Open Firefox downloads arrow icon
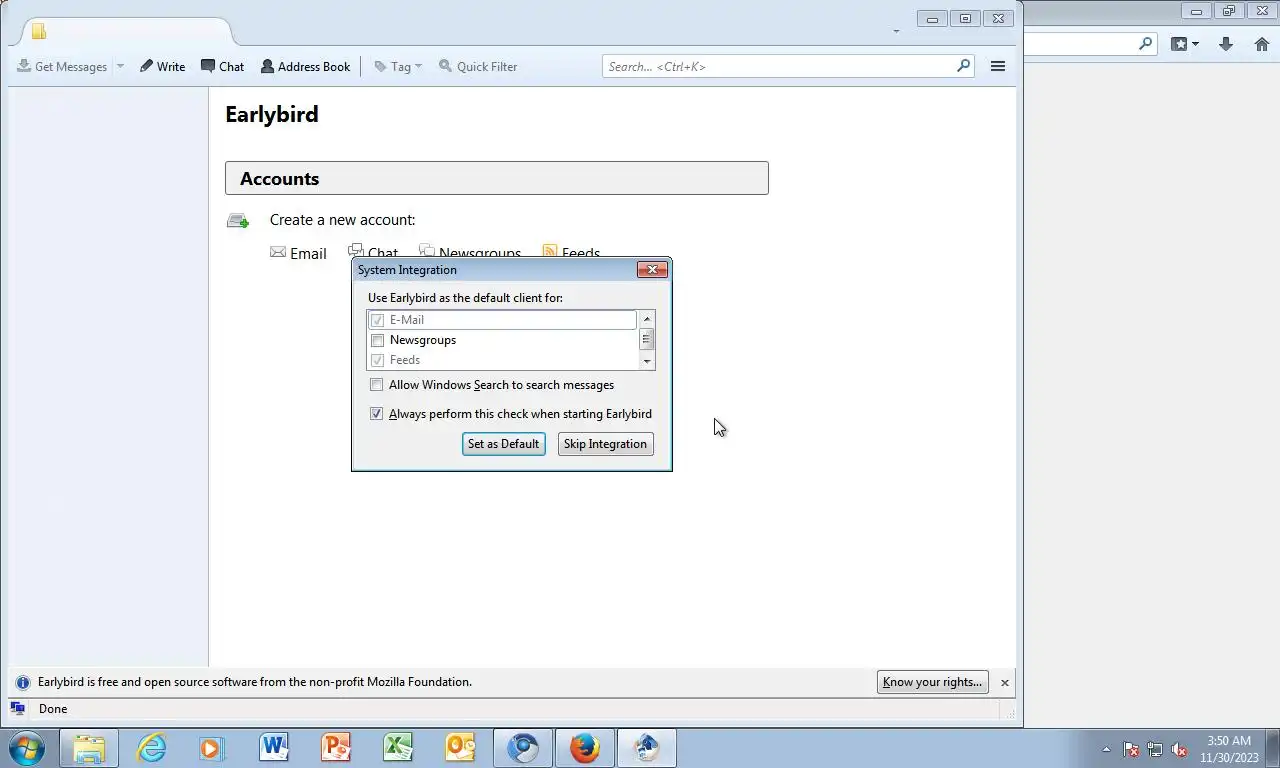The height and width of the screenshot is (768, 1280). (1226, 44)
